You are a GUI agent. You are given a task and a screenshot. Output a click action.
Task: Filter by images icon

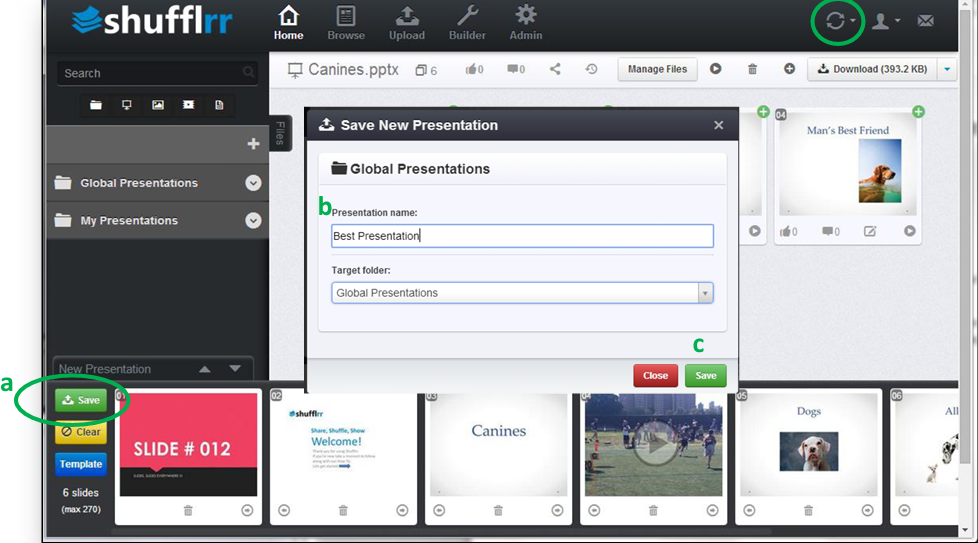tap(158, 105)
